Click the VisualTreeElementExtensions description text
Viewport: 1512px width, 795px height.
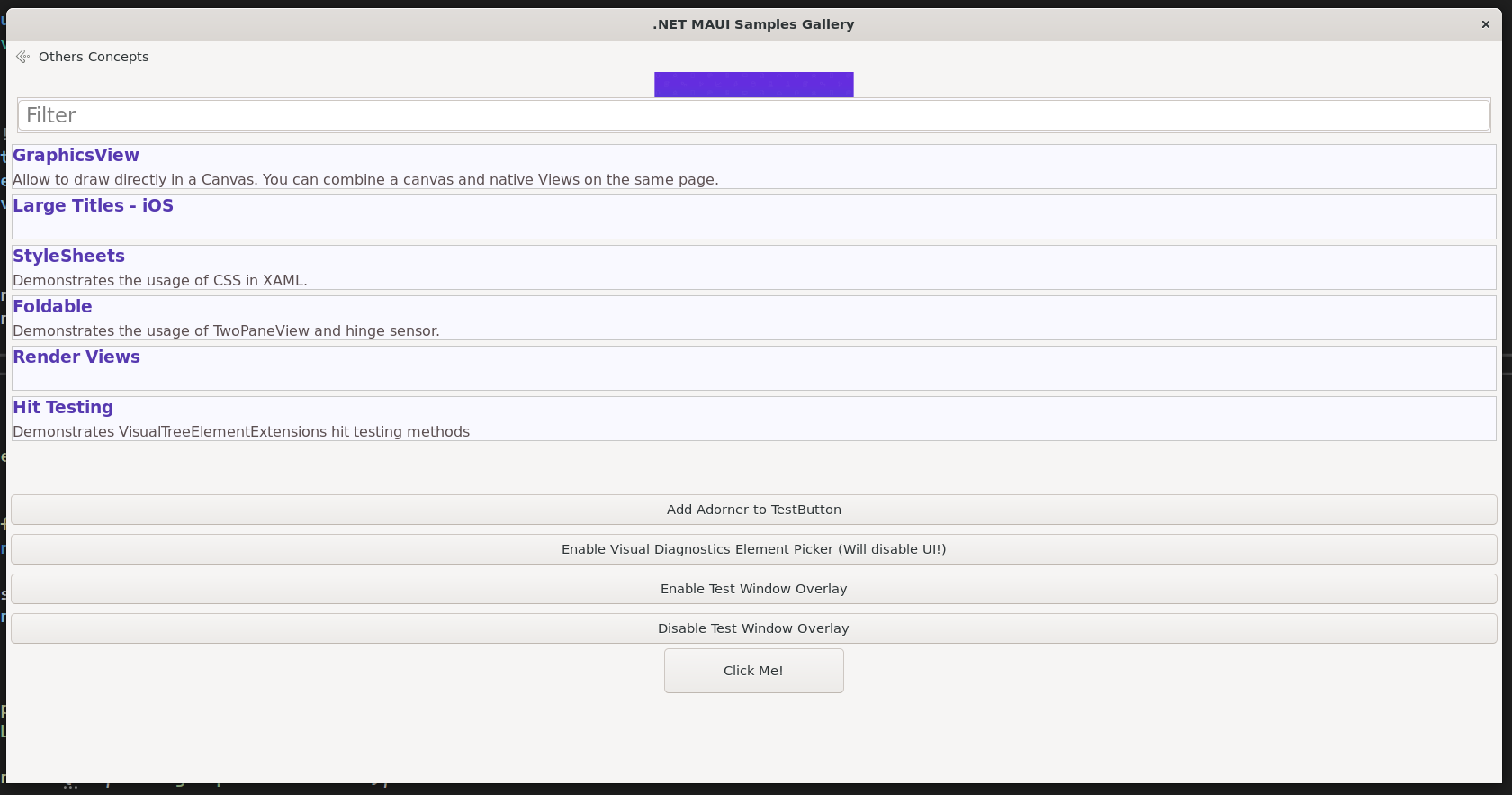pyautogui.click(x=241, y=432)
